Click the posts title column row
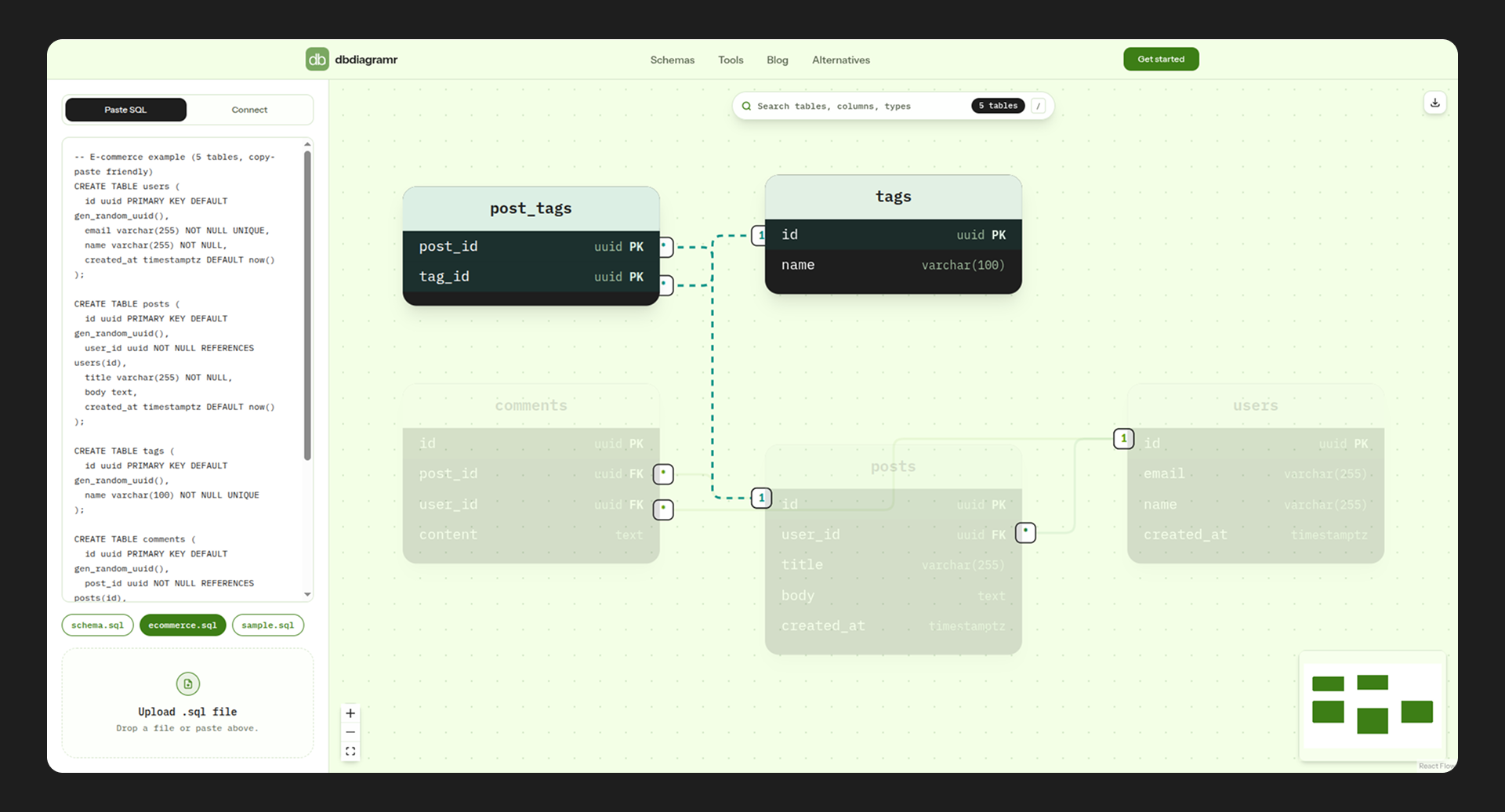This screenshot has width=1505, height=812. (893, 565)
